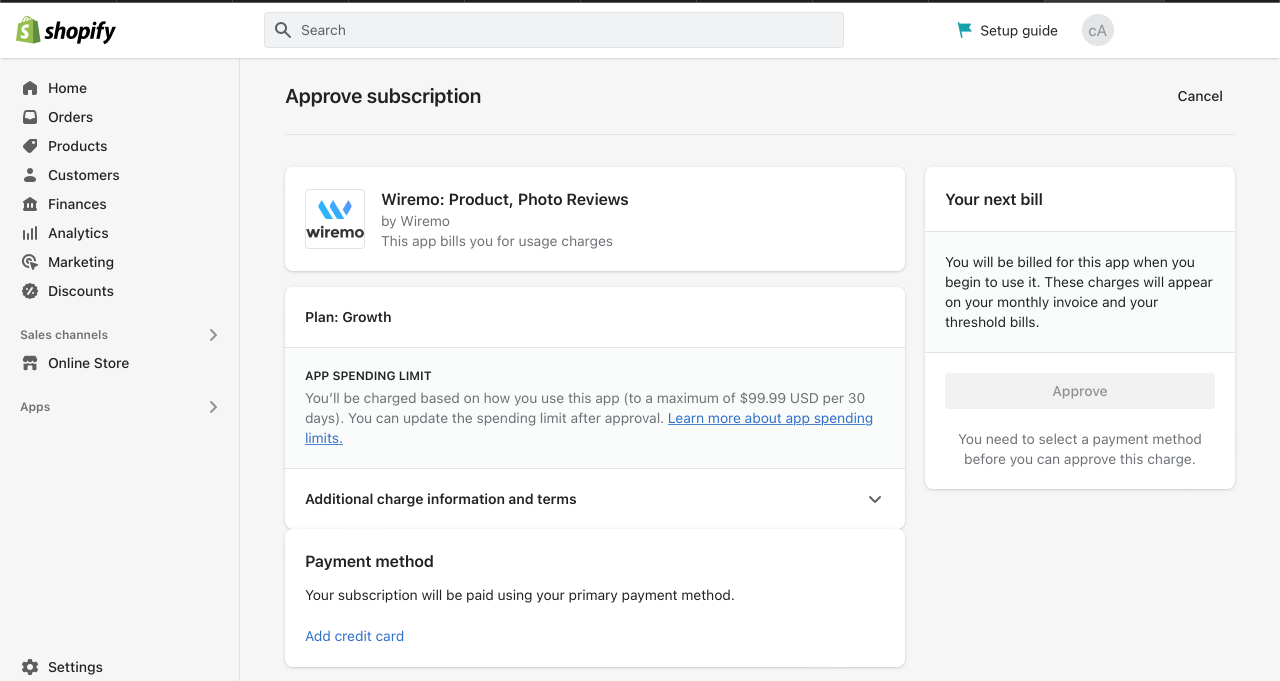Click the Products tag icon
The image size is (1280, 681).
coord(30,146)
